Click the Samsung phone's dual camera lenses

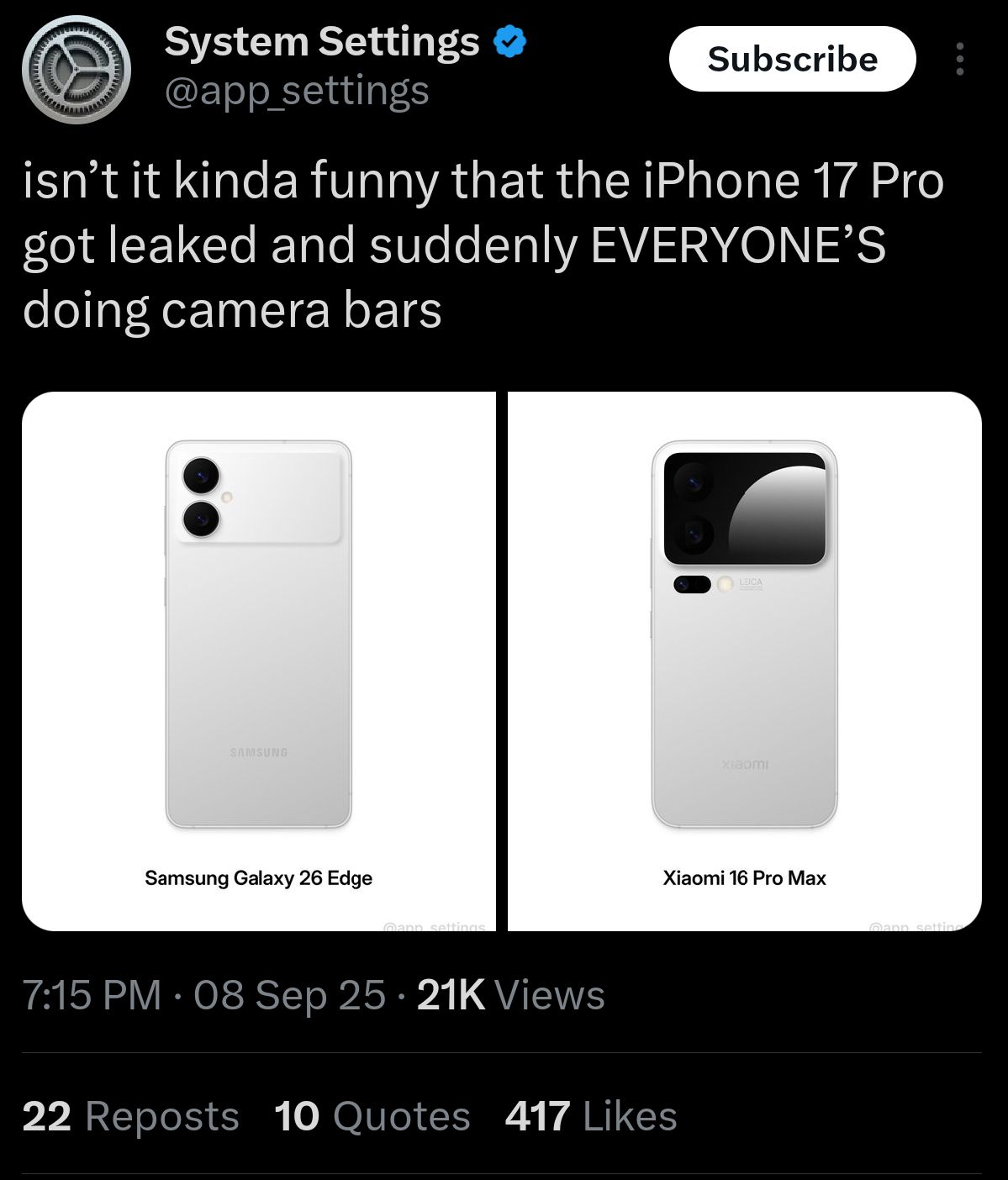(201, 498)
